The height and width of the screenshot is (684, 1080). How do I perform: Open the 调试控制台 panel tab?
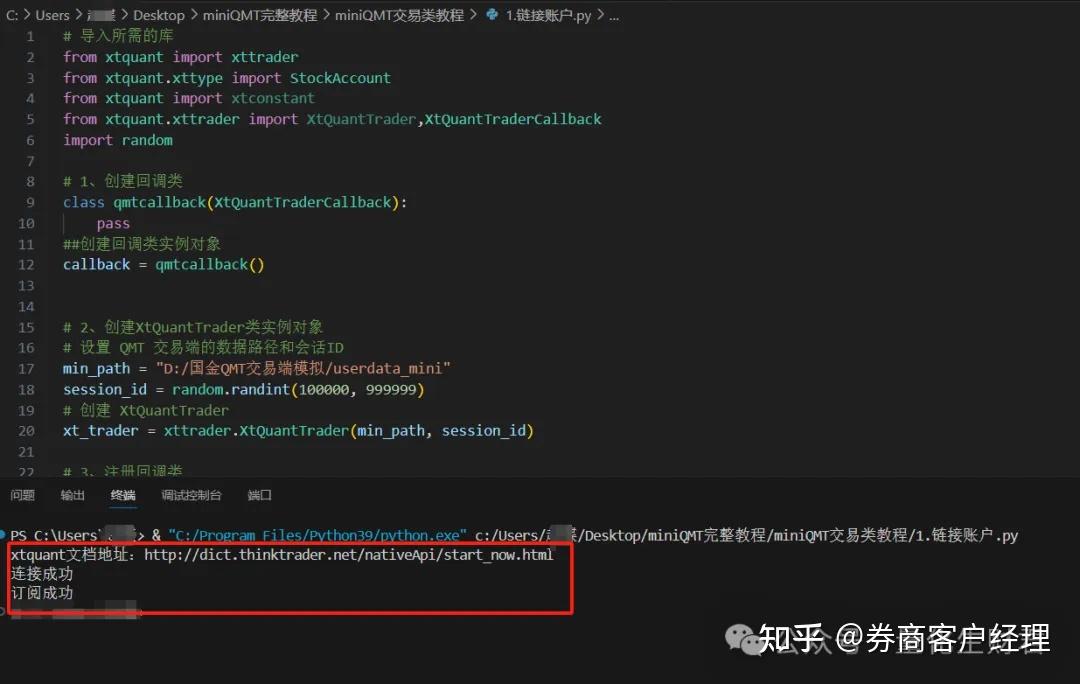click(x=191, y=495)
